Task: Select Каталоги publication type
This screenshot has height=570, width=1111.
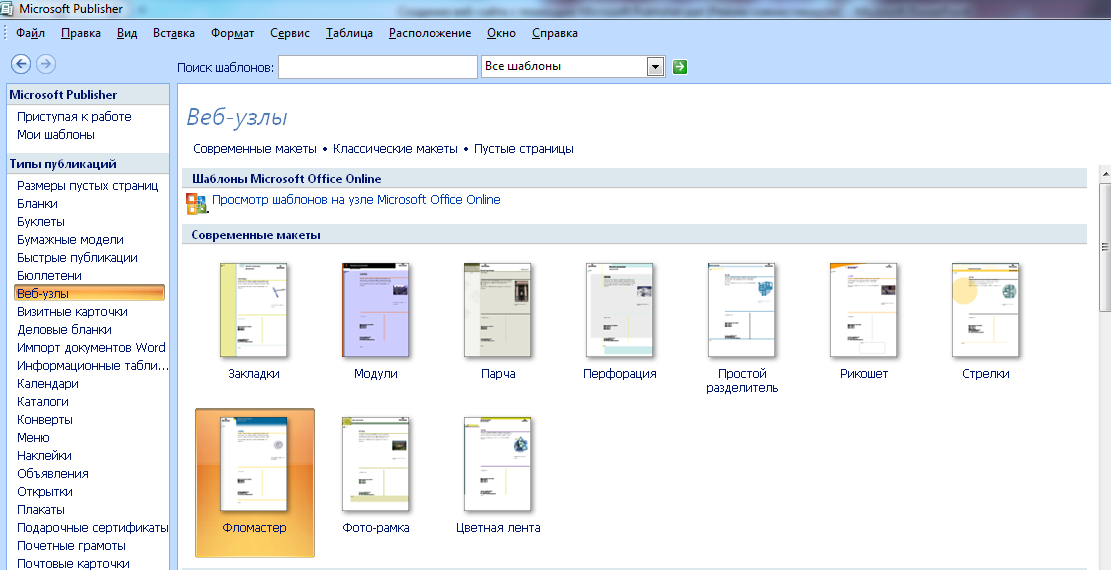Action: [x=43, y=402]
